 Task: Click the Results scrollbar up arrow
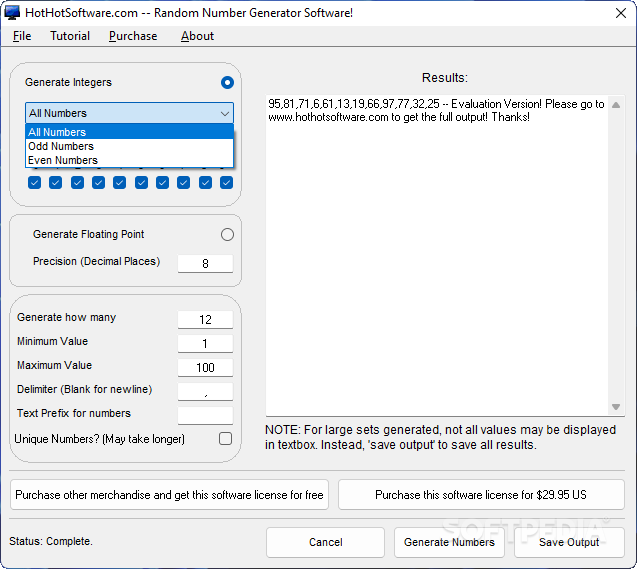click(616, 105)
